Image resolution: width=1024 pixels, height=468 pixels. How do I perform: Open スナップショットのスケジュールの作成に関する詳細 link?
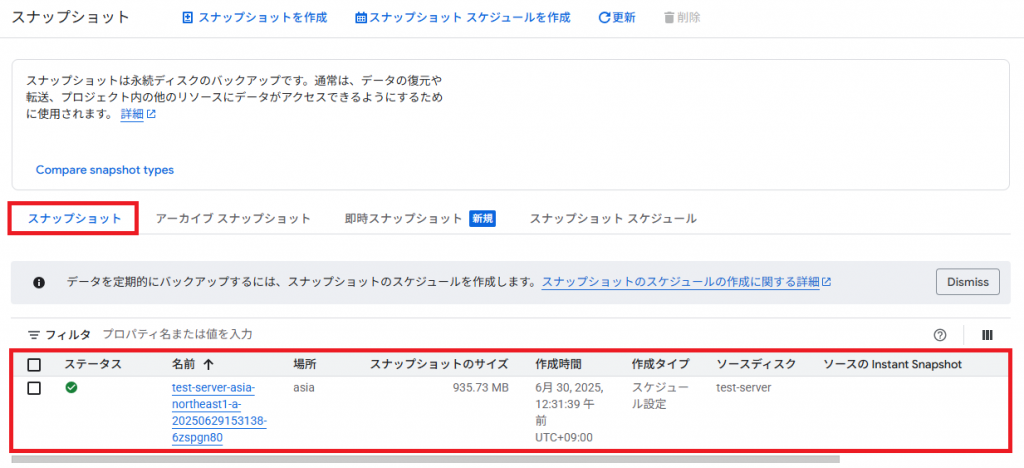coord(680,282)
